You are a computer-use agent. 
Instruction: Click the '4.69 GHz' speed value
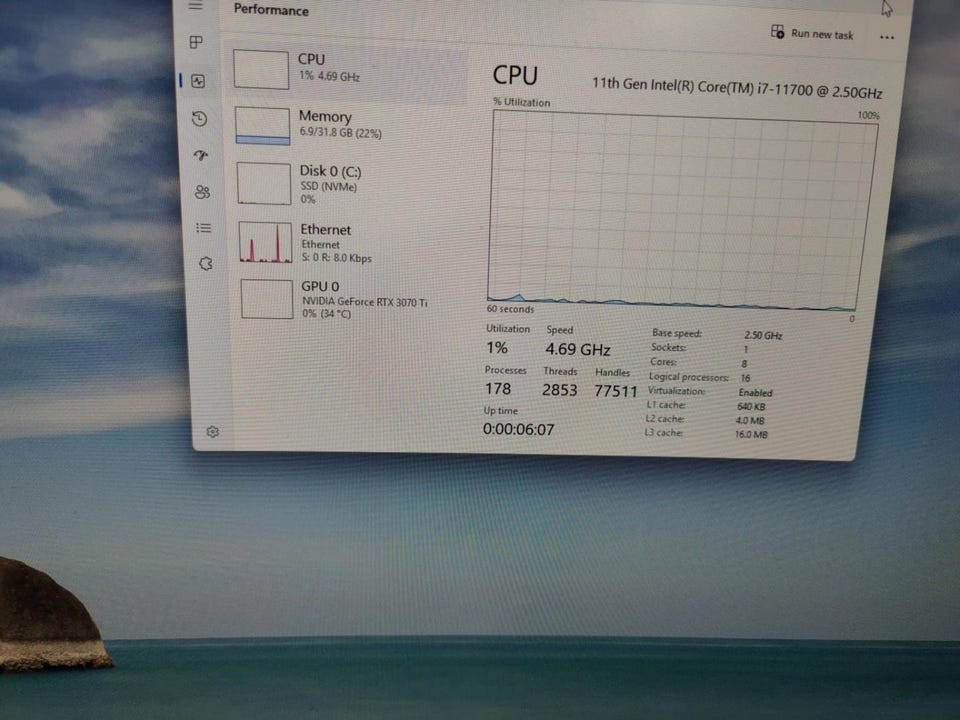pyautogui.click(x=578, y=350)
